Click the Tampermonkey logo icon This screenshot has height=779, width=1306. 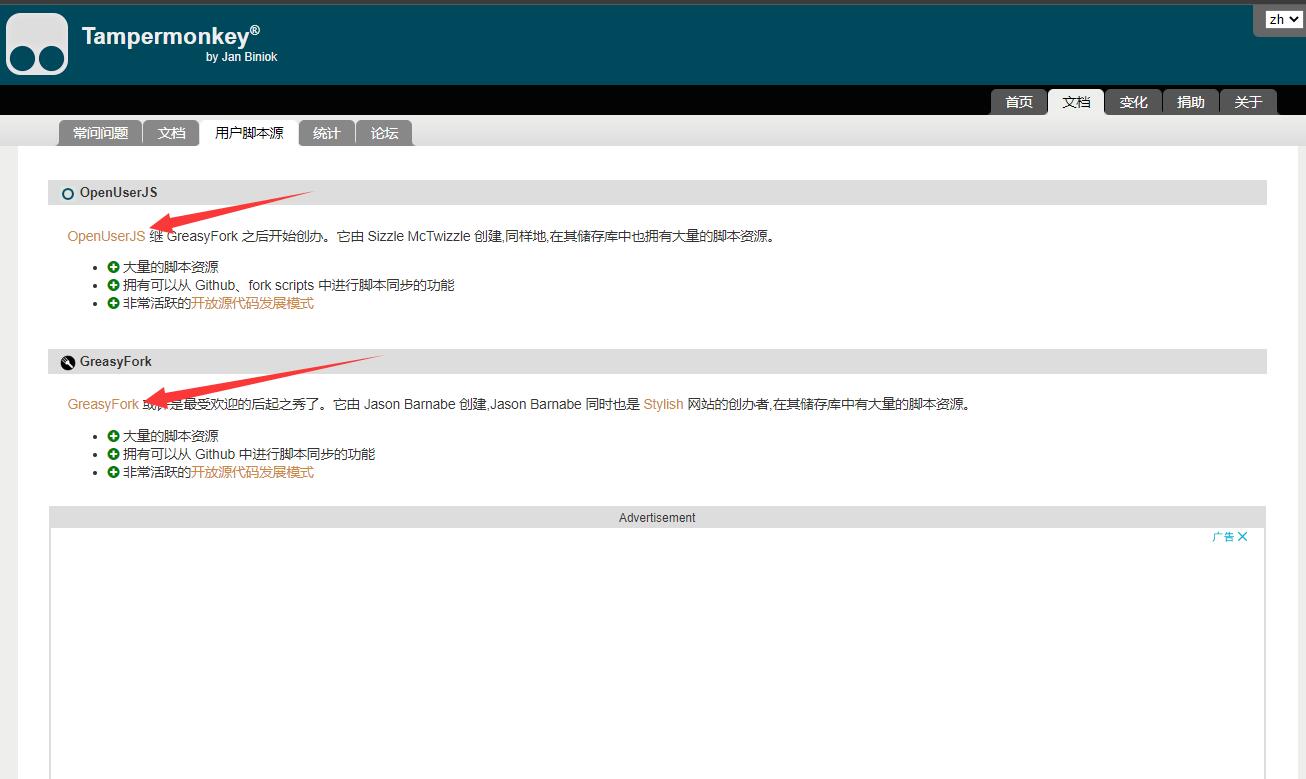click(x=37, y=44)
